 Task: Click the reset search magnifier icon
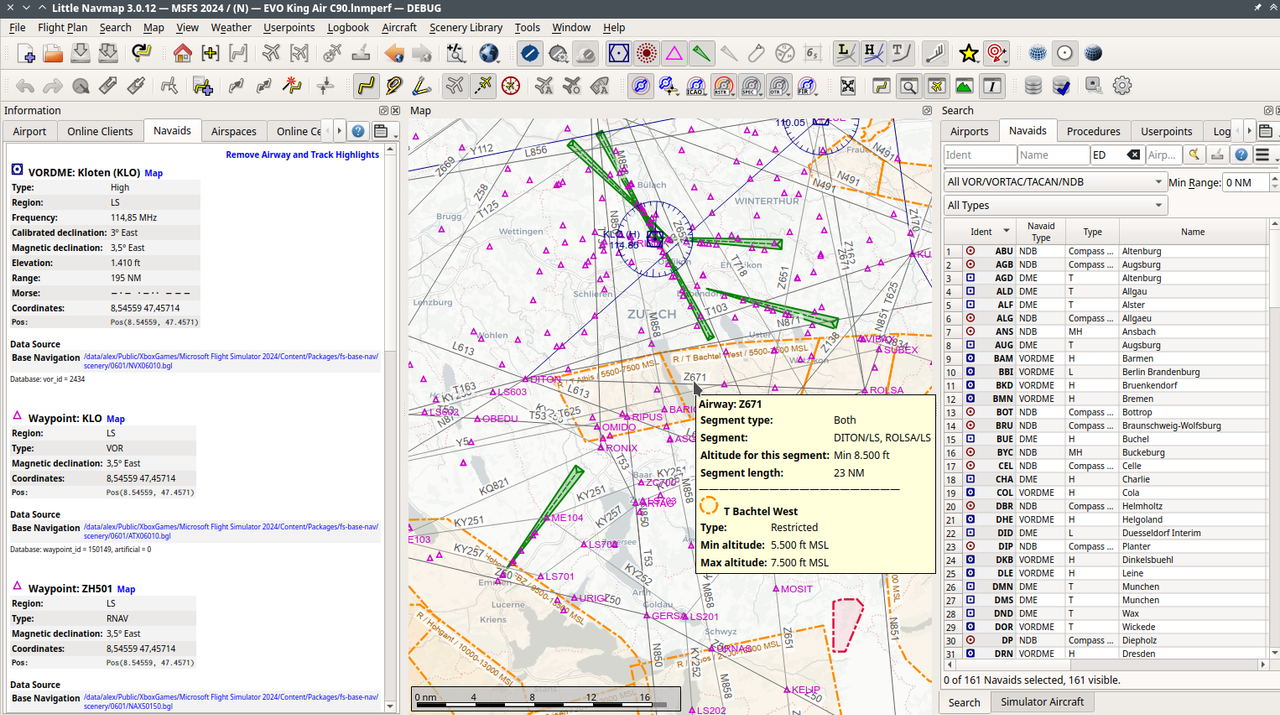(1193, 155)
